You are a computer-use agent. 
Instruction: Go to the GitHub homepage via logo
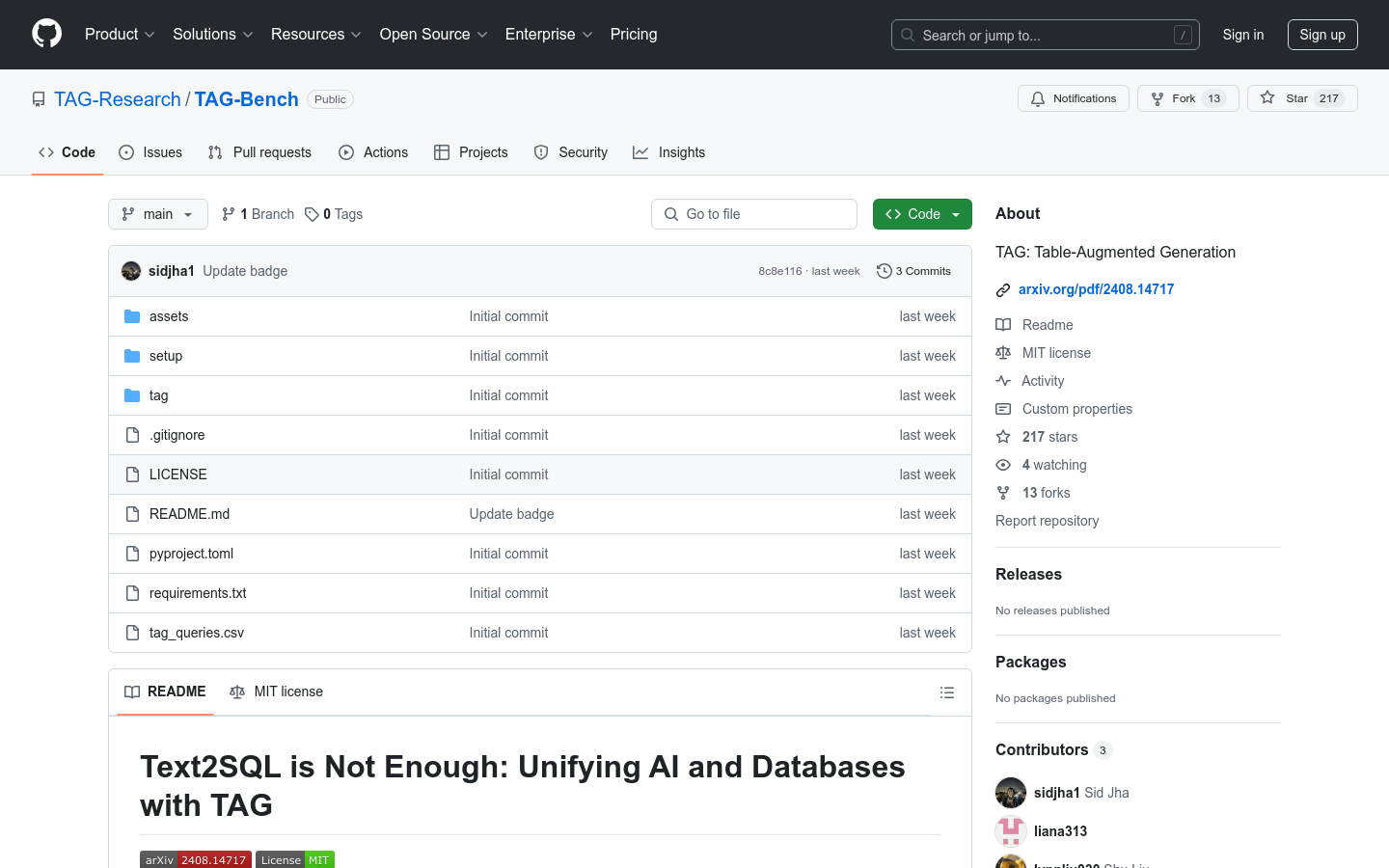pyautogui.click(x=46, y=34)
